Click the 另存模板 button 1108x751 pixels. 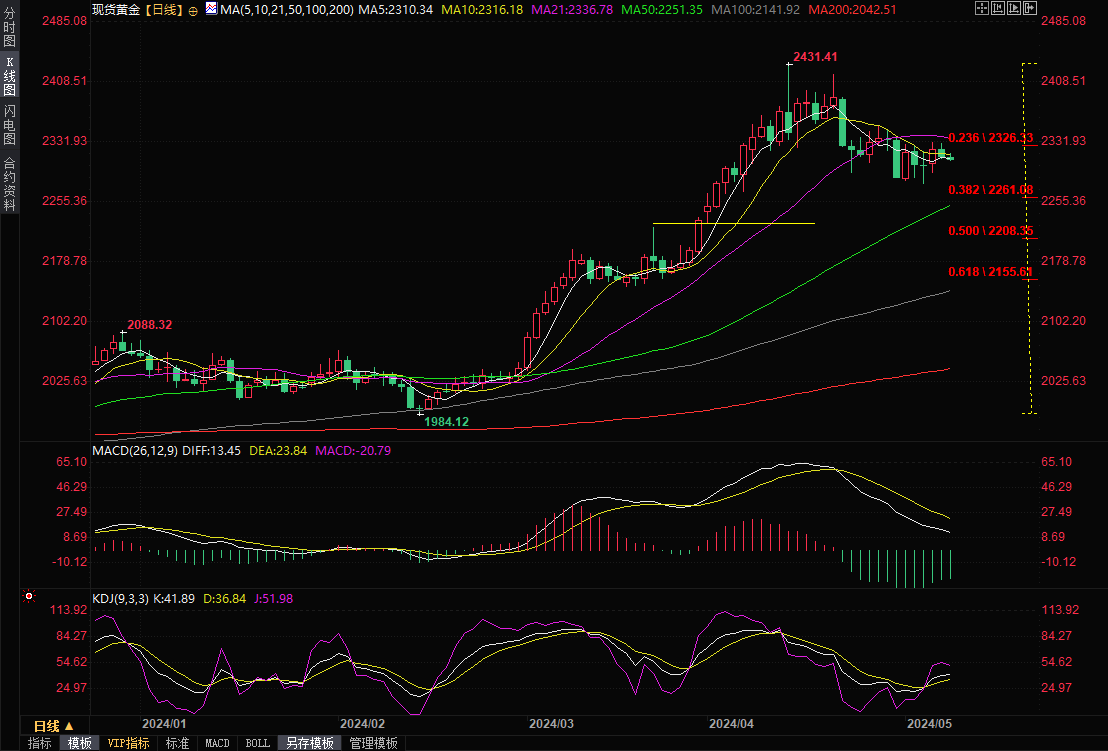click(x=309, y=743)
